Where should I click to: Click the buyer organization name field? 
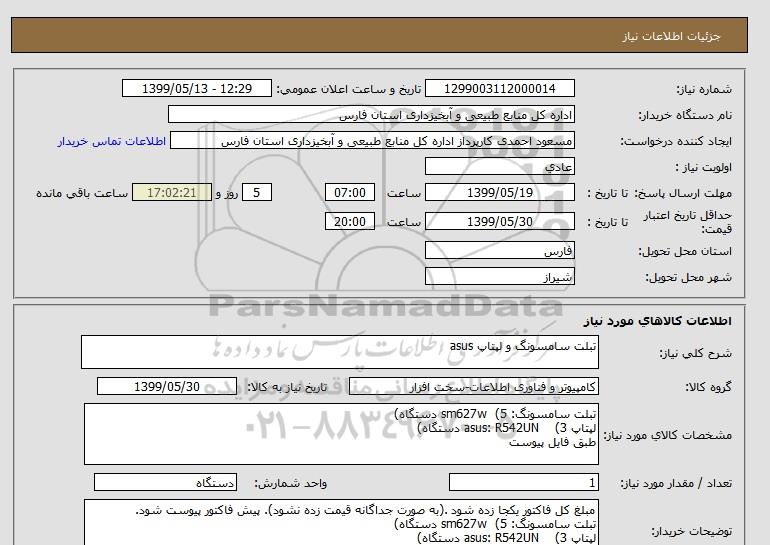[x=371, y=115]
